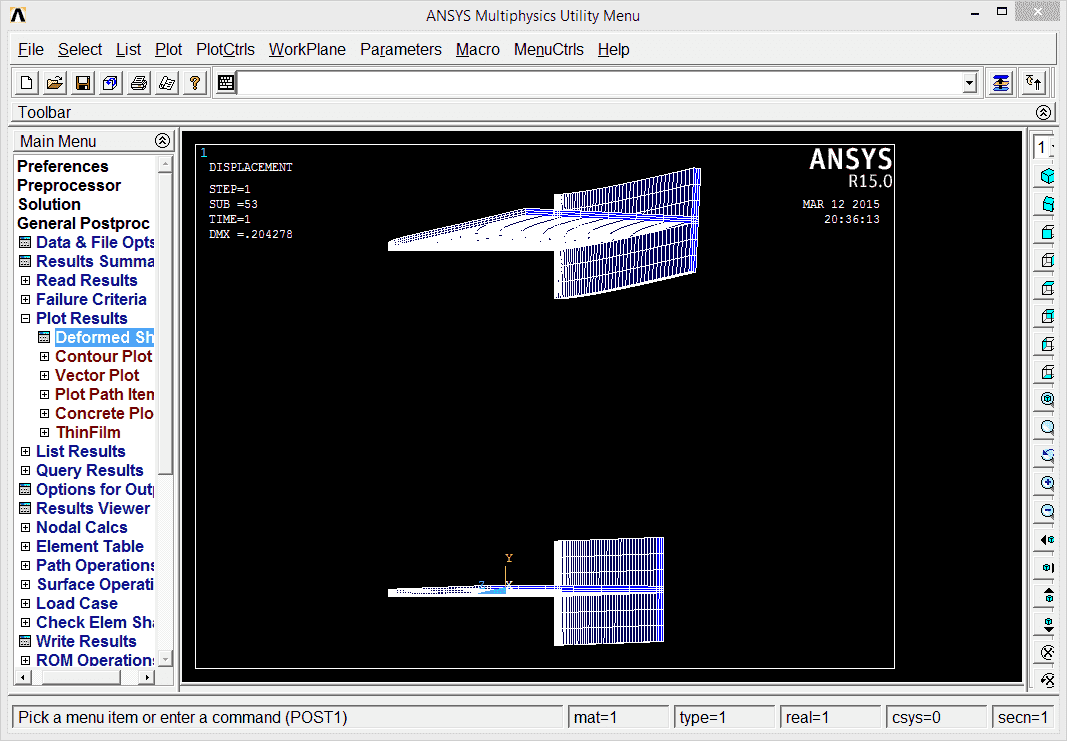Switch to Isometric view icon

point(1047,176)
